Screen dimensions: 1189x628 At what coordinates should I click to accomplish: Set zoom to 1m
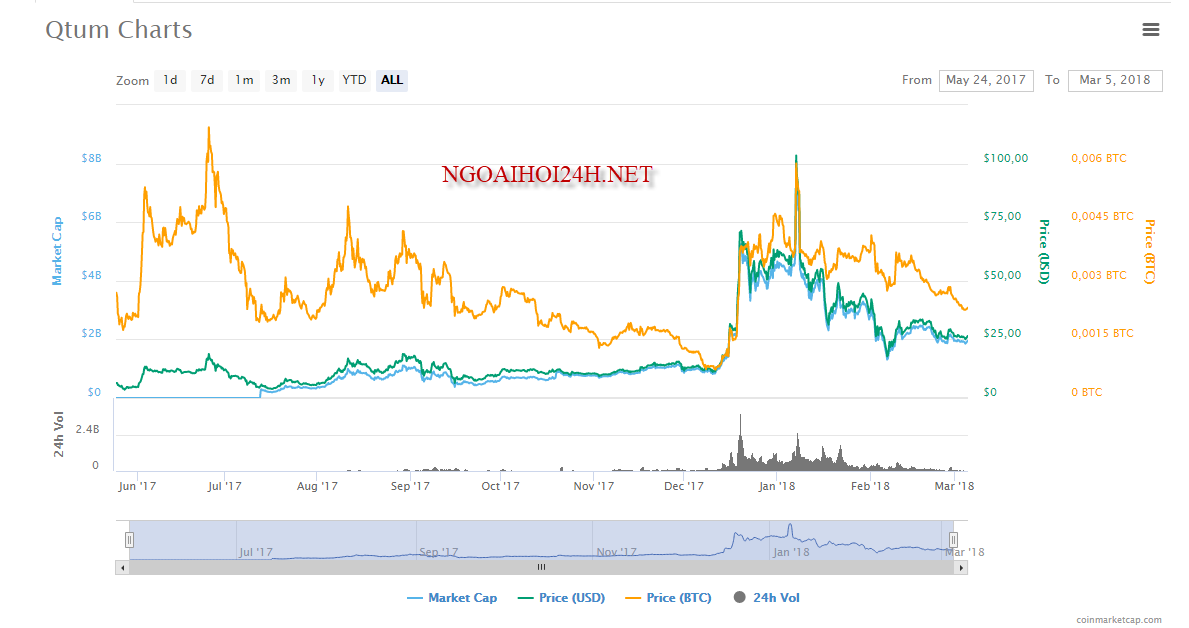coord(244,80)
